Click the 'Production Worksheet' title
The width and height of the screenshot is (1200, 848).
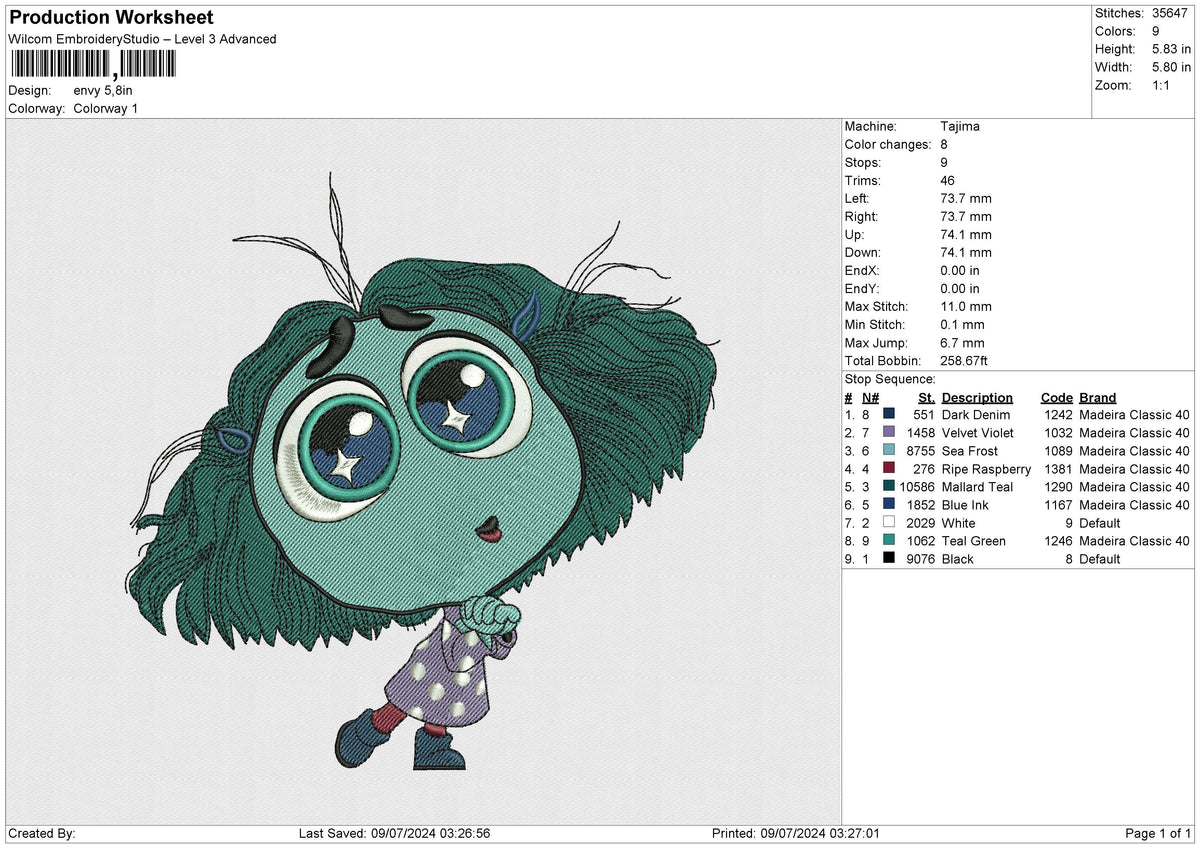pos(111,18)
